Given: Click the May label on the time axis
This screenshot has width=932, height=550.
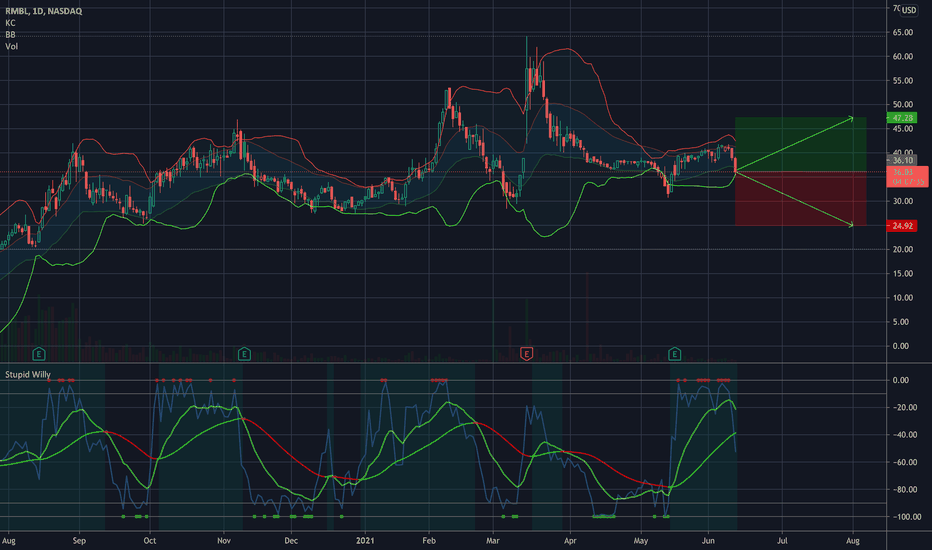Looking at the screenshot, I should click(x=641, y=540).
